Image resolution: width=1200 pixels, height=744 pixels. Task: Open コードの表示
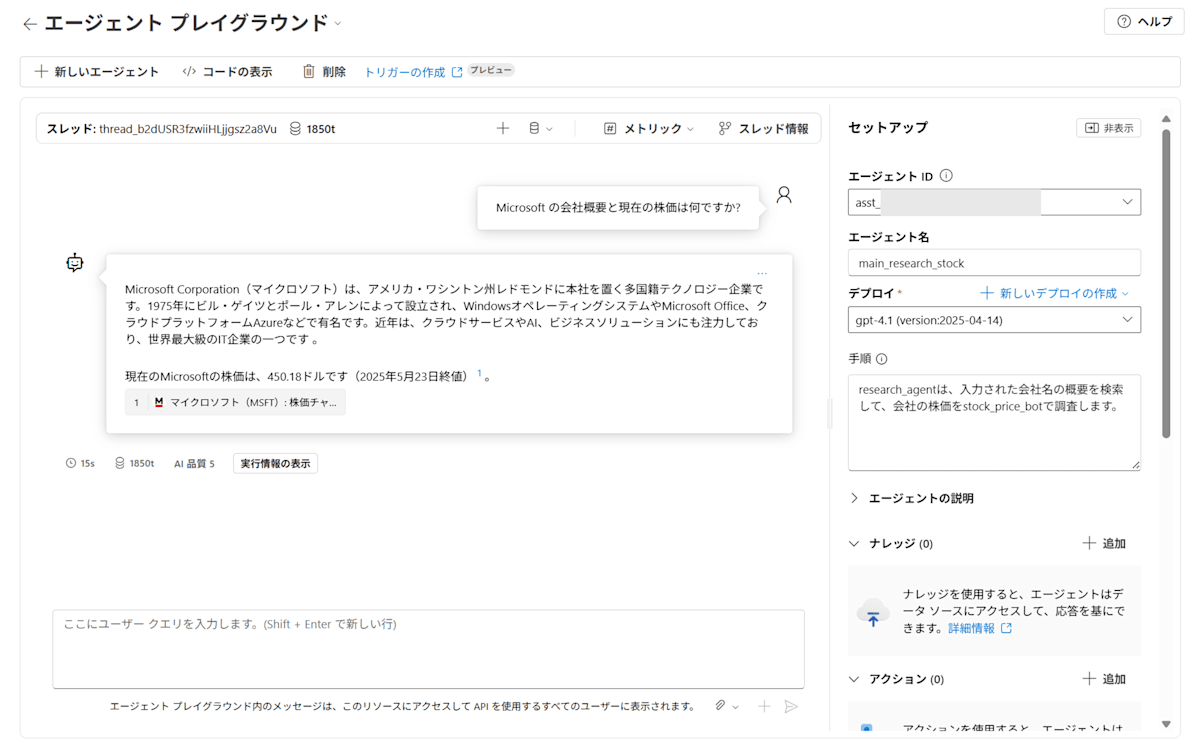coord(227,72)
